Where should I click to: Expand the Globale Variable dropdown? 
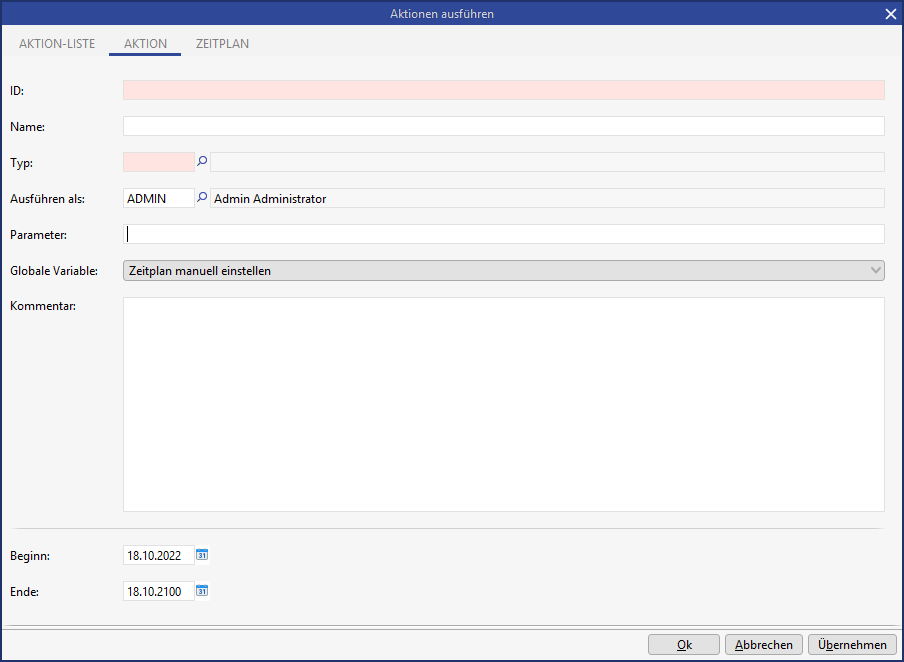tap(876, 270)
